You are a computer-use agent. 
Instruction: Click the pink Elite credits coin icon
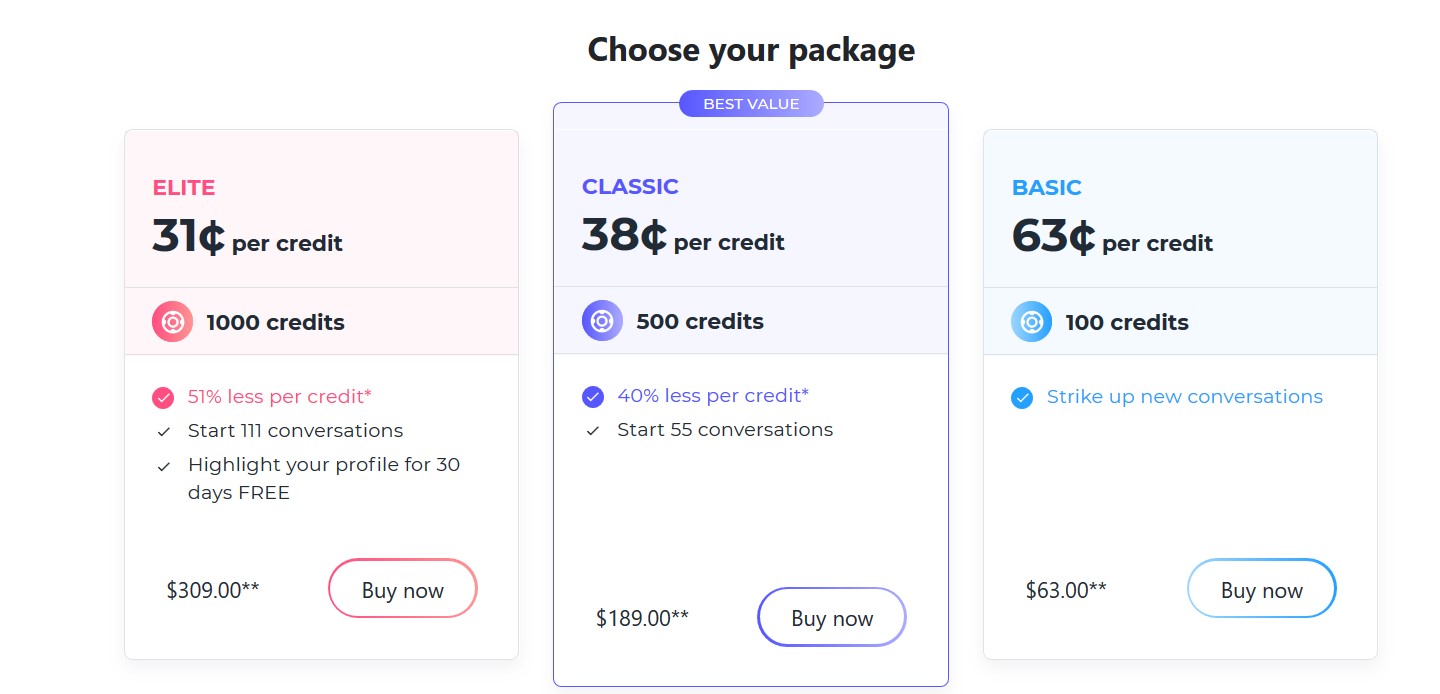coord(172,322)
